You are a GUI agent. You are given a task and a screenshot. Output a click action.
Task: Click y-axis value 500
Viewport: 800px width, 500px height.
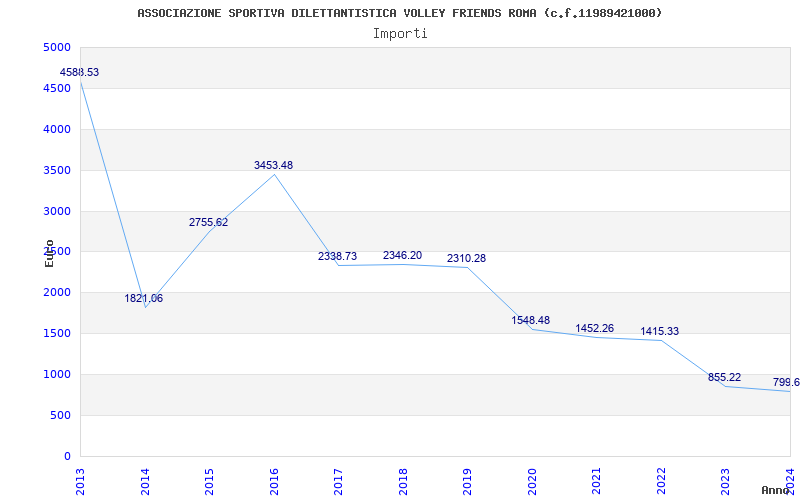click(x=60, y=415)
